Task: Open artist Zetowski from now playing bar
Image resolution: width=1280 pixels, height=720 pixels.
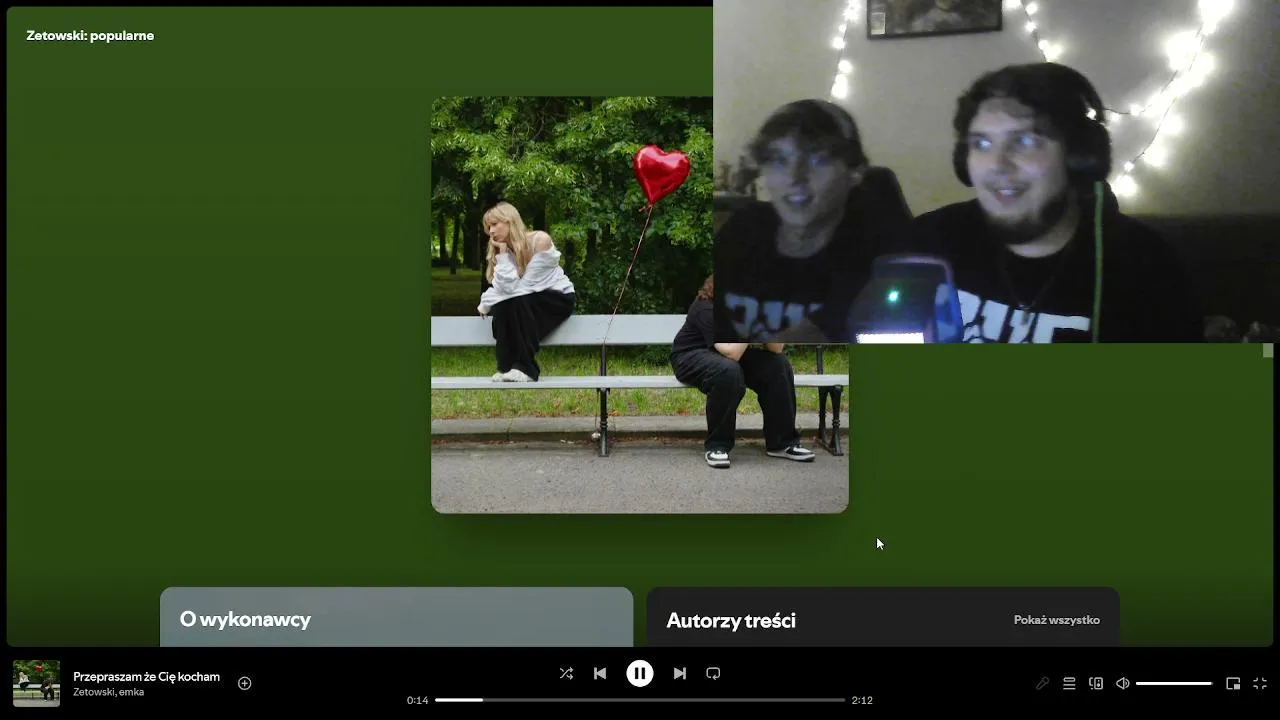Action: (x=94, y=692)
